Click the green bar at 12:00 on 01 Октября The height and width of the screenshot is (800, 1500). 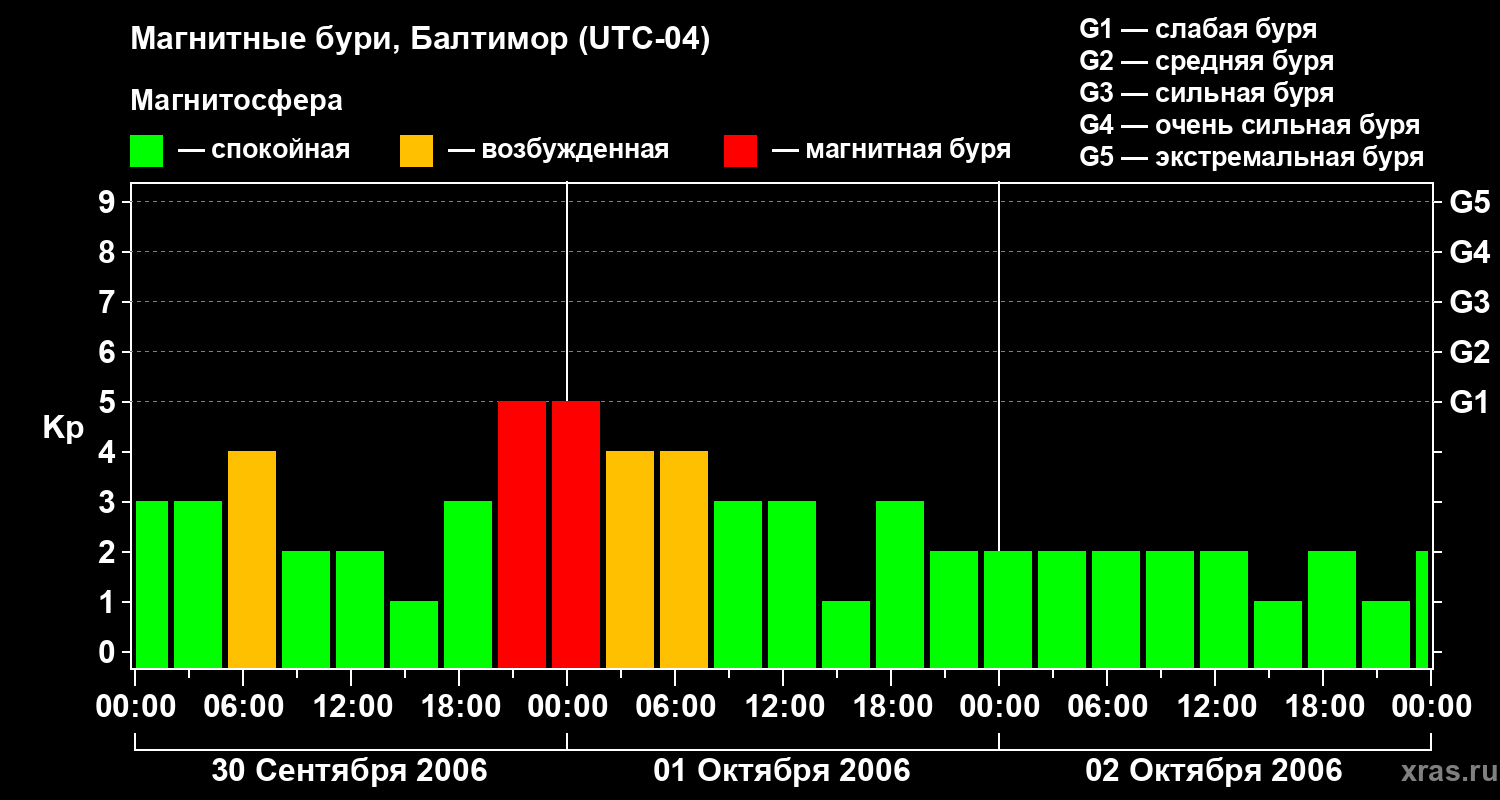click(792, 584)
